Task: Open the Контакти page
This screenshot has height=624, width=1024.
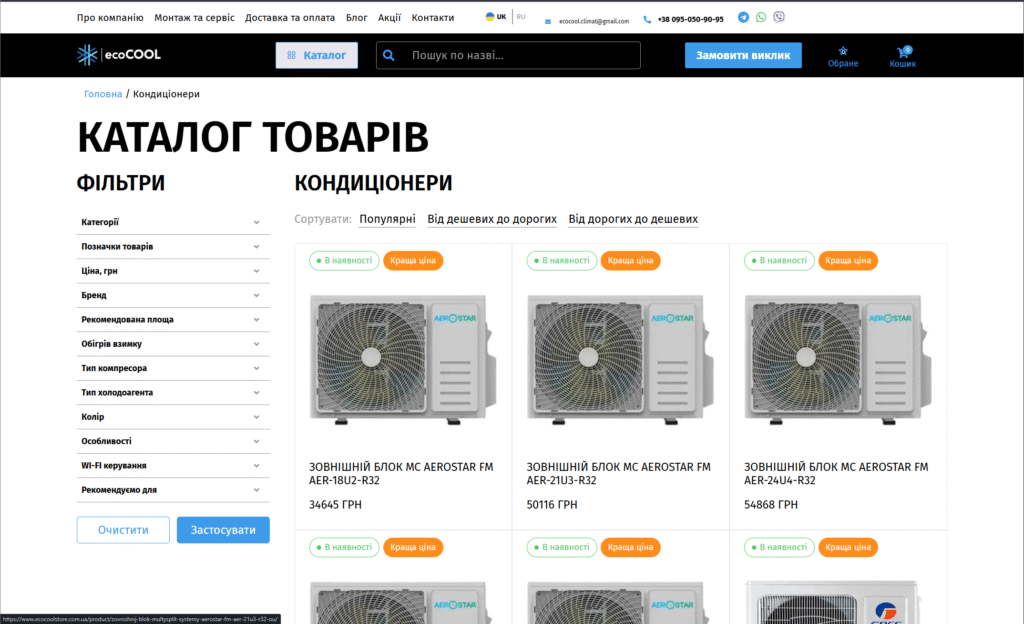Action: tap(432, 18)
